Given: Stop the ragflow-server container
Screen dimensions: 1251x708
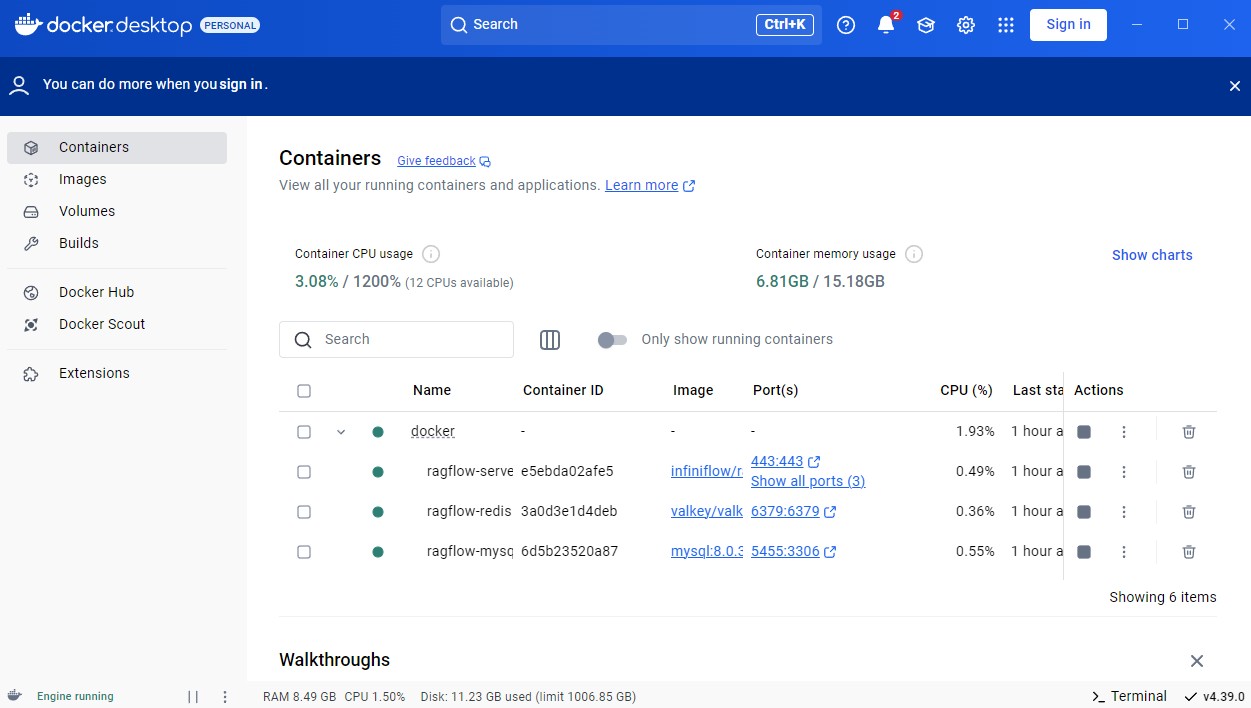Looking at the screenshot, I should click(1084, 472).
